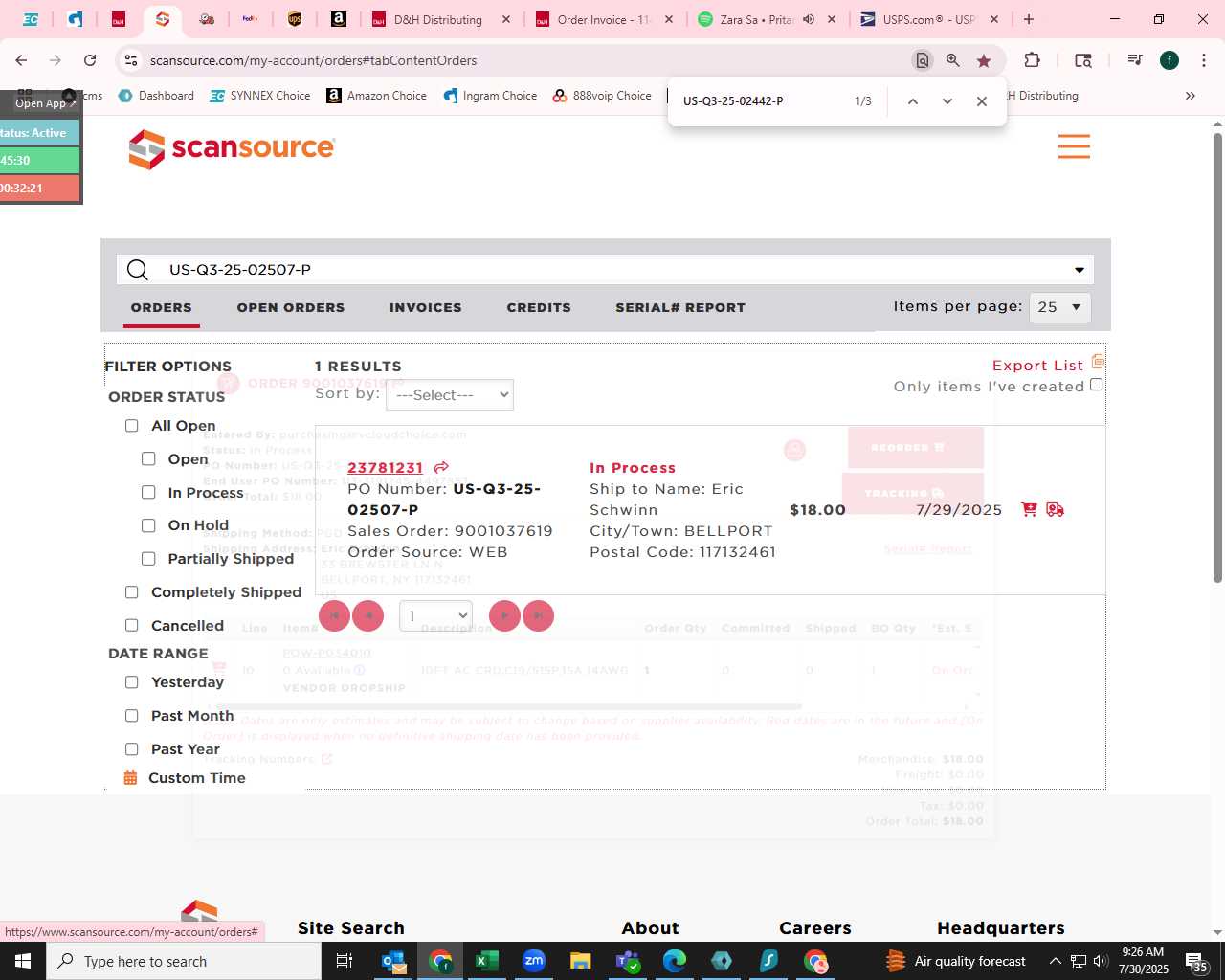Switch to USPS.com browser tab

tap(928, 19)
